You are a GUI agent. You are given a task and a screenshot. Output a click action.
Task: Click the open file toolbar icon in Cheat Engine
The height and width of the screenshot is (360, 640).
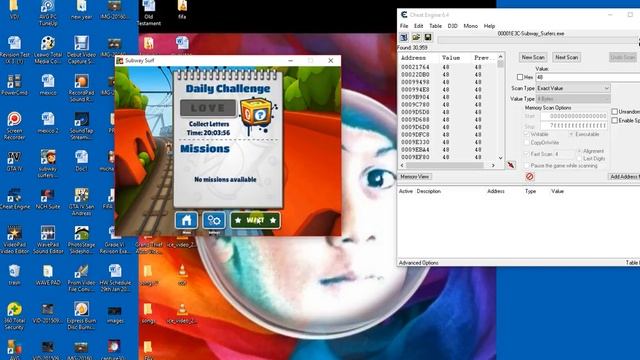(x=416, y=38)
